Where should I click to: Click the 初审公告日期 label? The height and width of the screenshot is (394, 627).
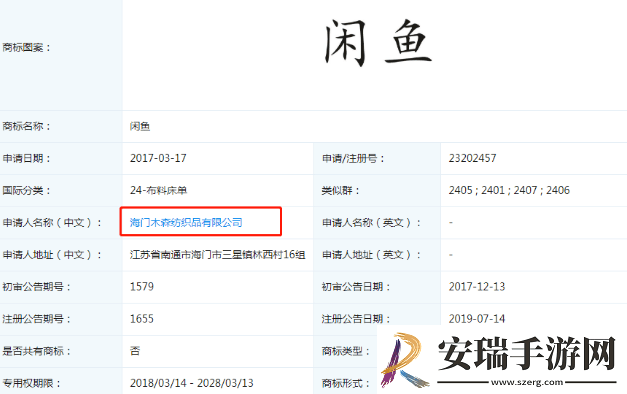pos(356,287)
